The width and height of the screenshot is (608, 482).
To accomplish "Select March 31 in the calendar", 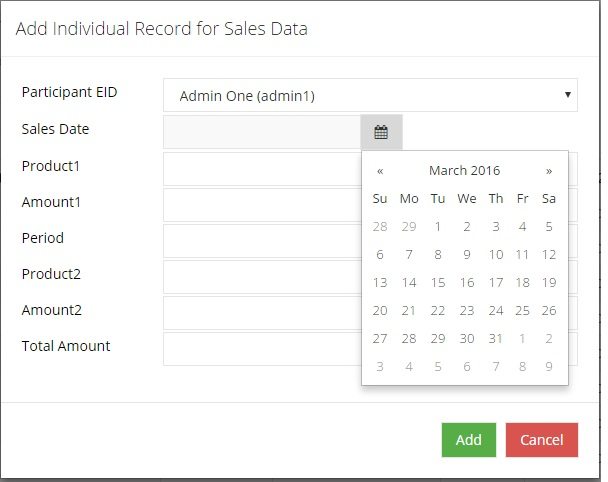I will click(496, 339).
